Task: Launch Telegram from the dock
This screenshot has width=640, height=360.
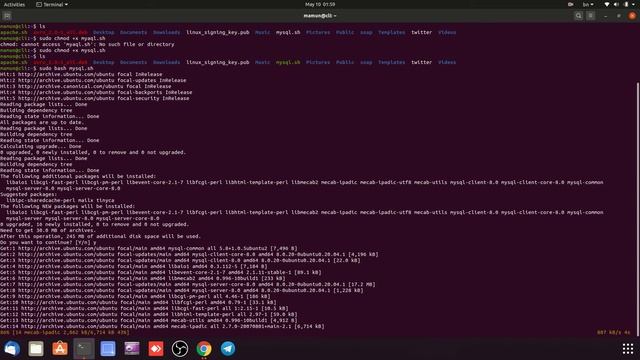Action: click(x=228, y=349)
